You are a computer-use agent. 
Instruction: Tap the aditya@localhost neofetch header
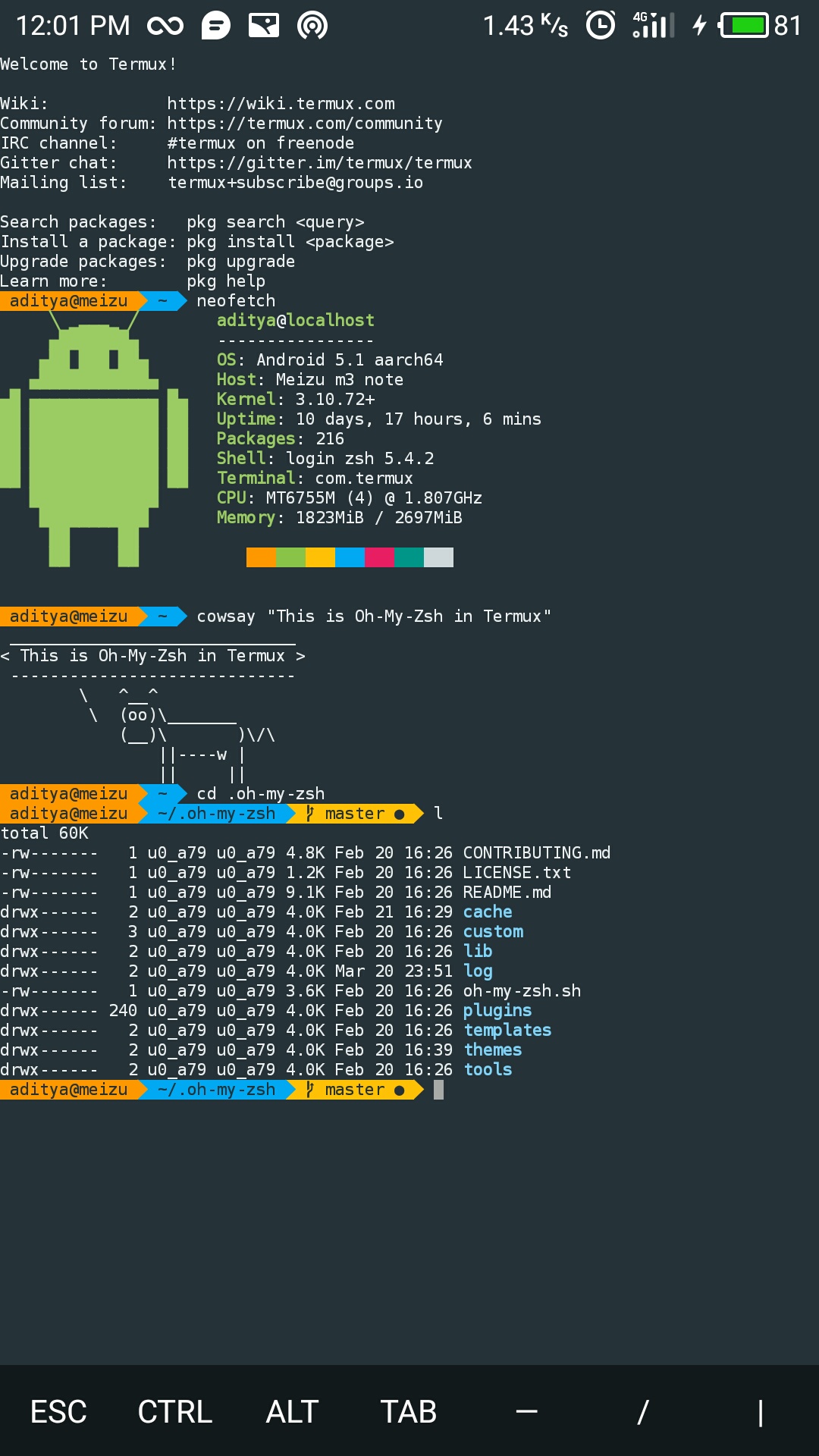coord(296,321)
